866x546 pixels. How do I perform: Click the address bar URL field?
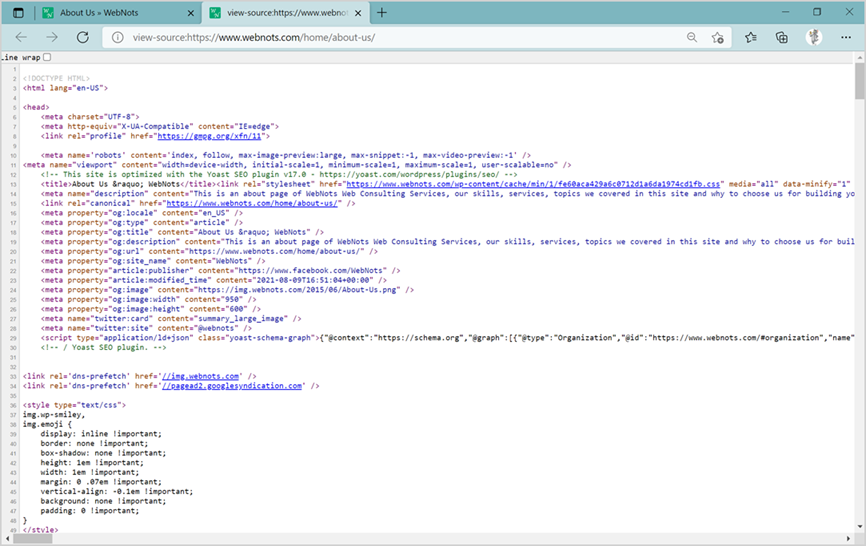click(400, 37)
